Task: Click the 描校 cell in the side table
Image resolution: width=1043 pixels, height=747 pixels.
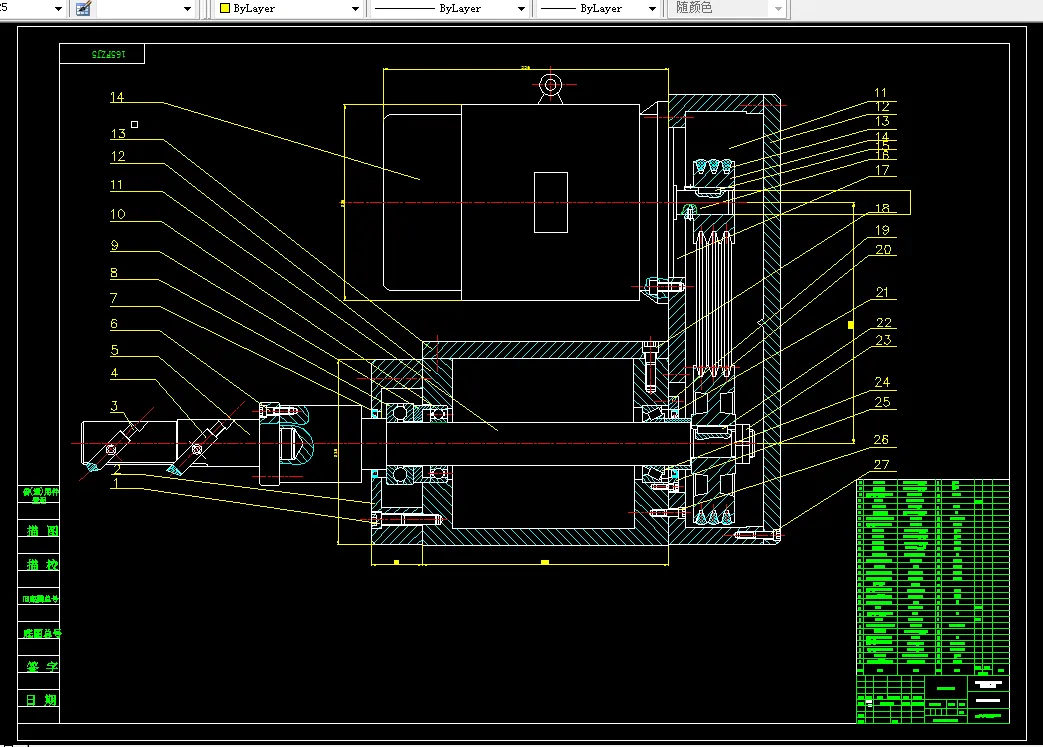Action: [x=39, y=564]
